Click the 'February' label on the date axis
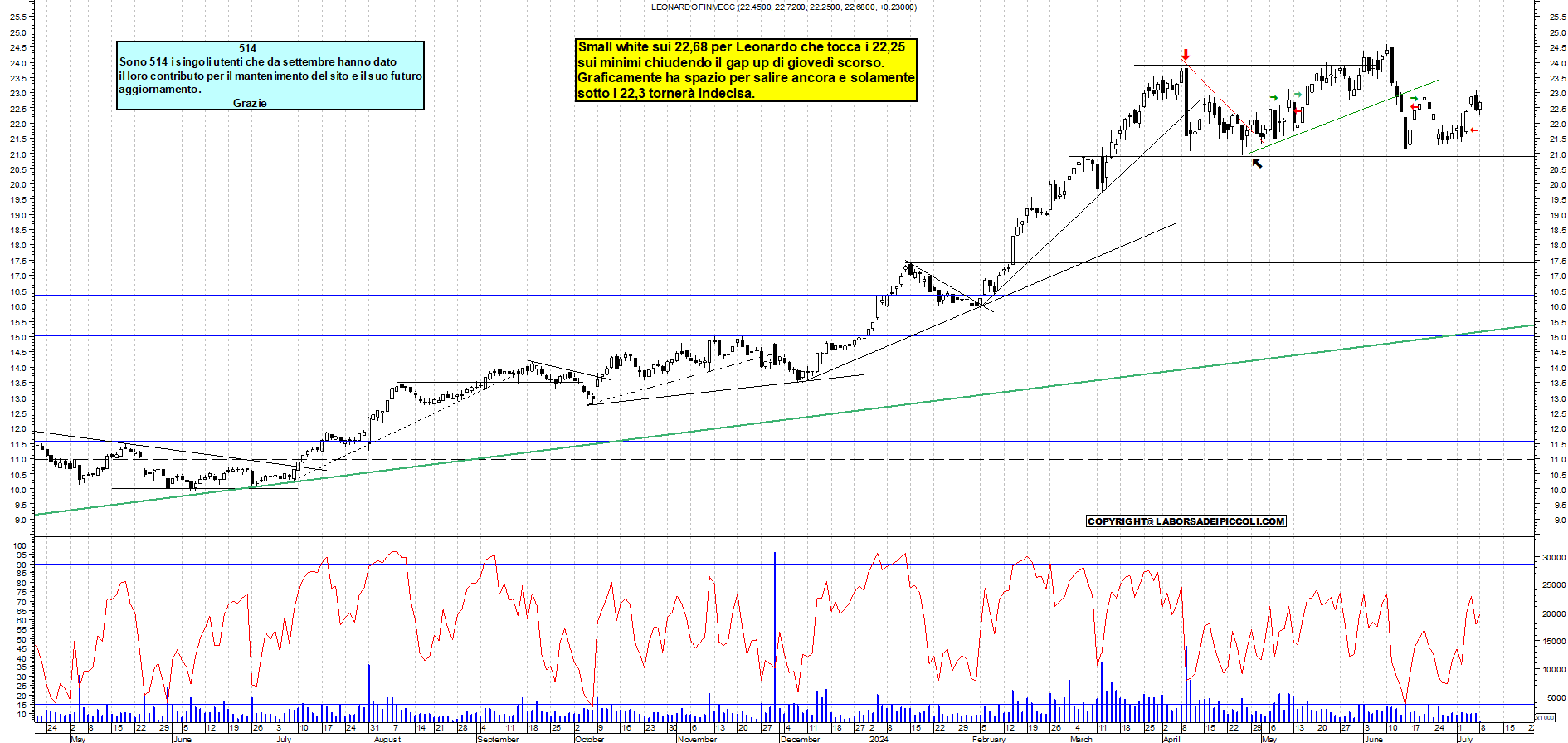This screenshot has width=1568, height=743. point(988,739)
